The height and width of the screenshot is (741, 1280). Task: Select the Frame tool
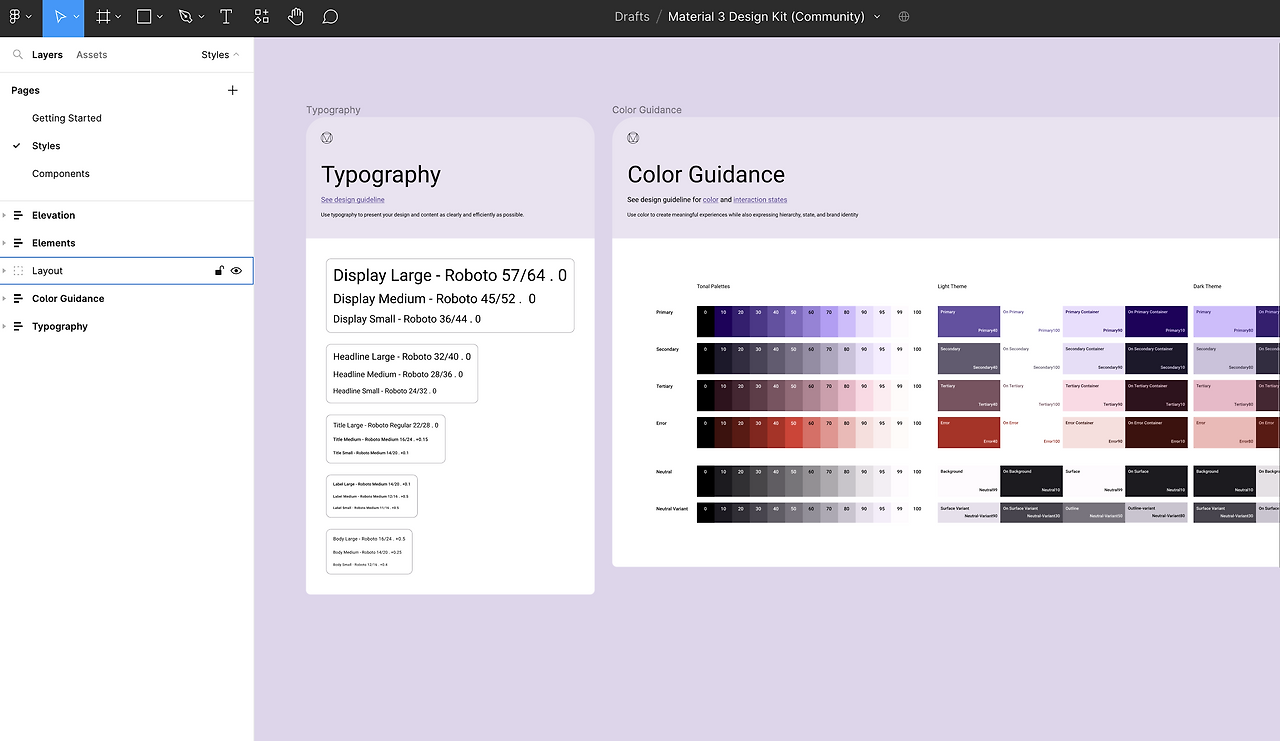(x=102, y=17)
